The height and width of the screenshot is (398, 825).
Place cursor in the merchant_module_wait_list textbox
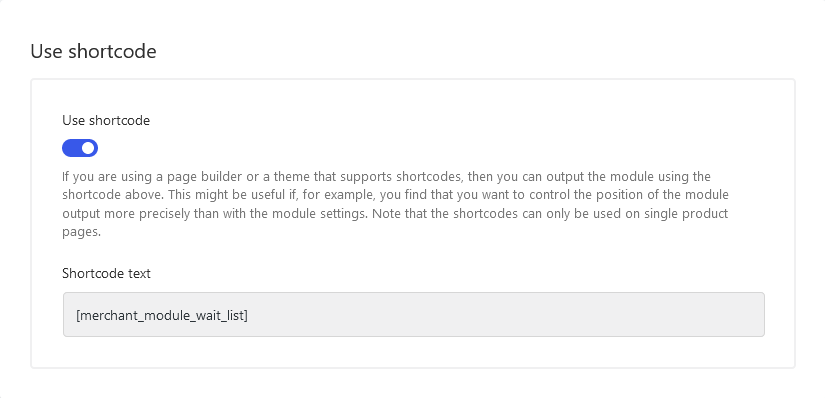click(414, 315)
